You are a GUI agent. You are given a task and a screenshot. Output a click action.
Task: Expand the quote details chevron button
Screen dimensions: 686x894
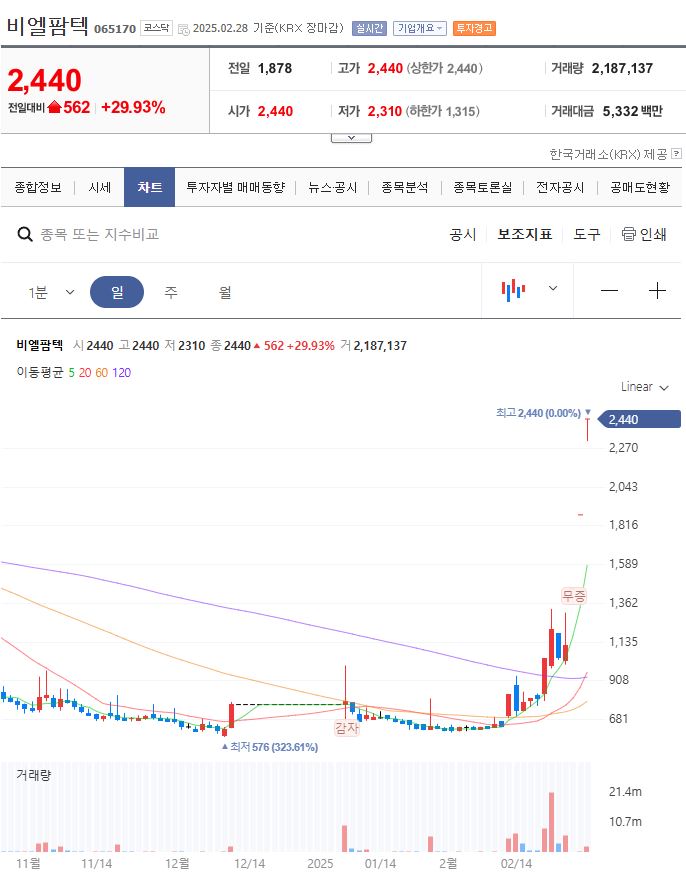[x=351, y=138]
